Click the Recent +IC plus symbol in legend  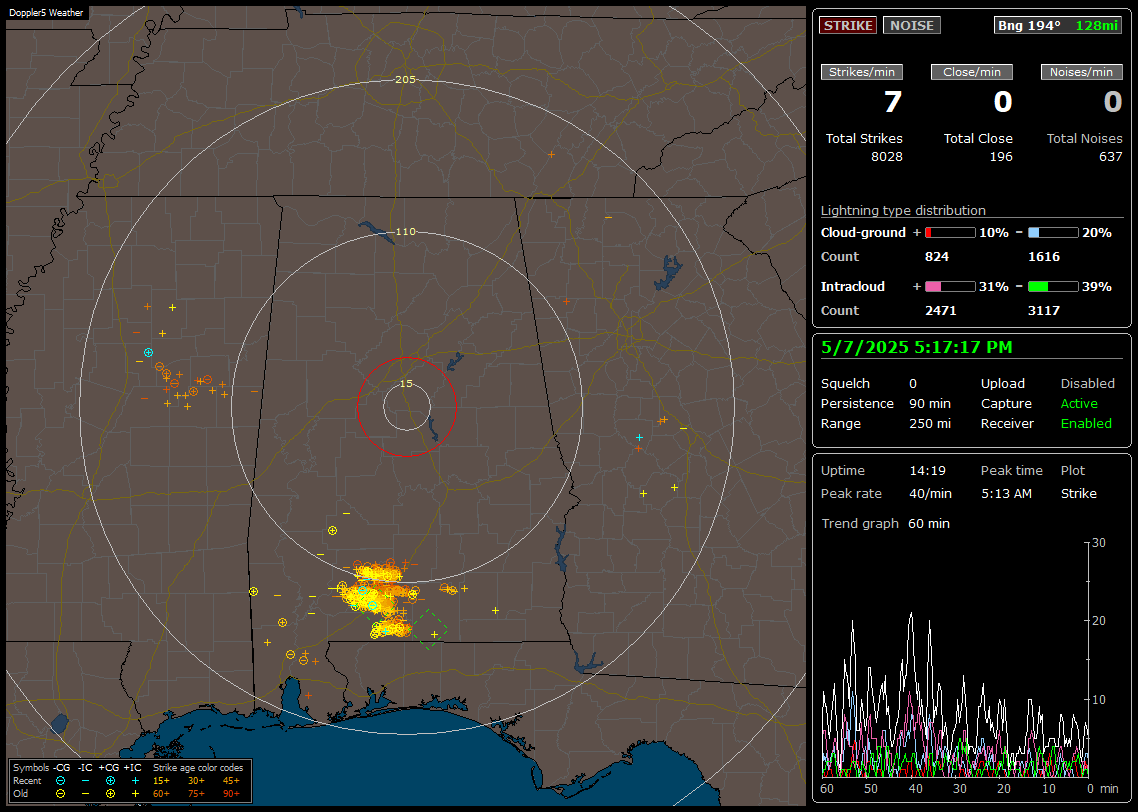click(135, 781)
